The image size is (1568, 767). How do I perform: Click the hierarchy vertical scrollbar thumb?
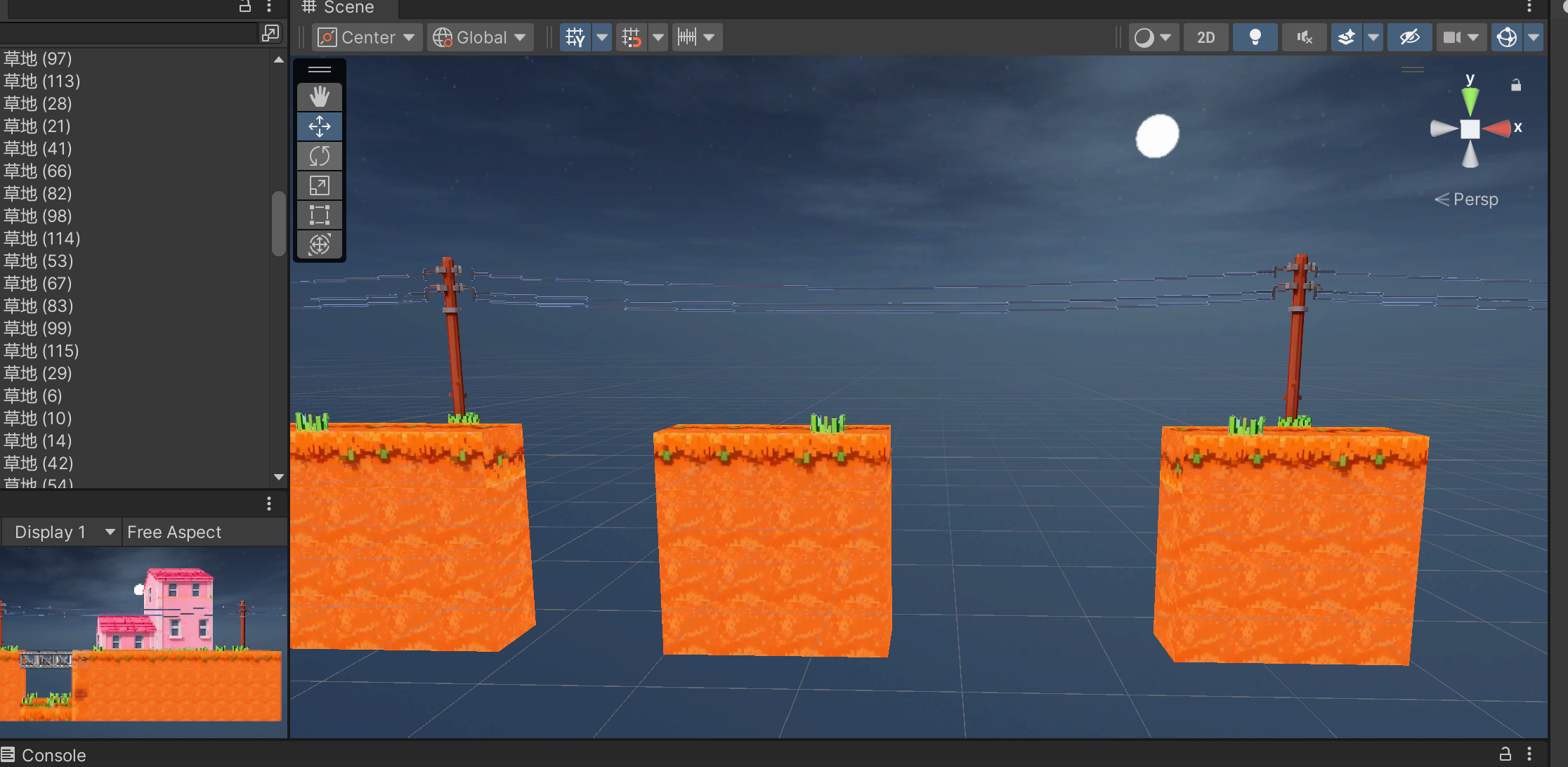tap(278, 223)
